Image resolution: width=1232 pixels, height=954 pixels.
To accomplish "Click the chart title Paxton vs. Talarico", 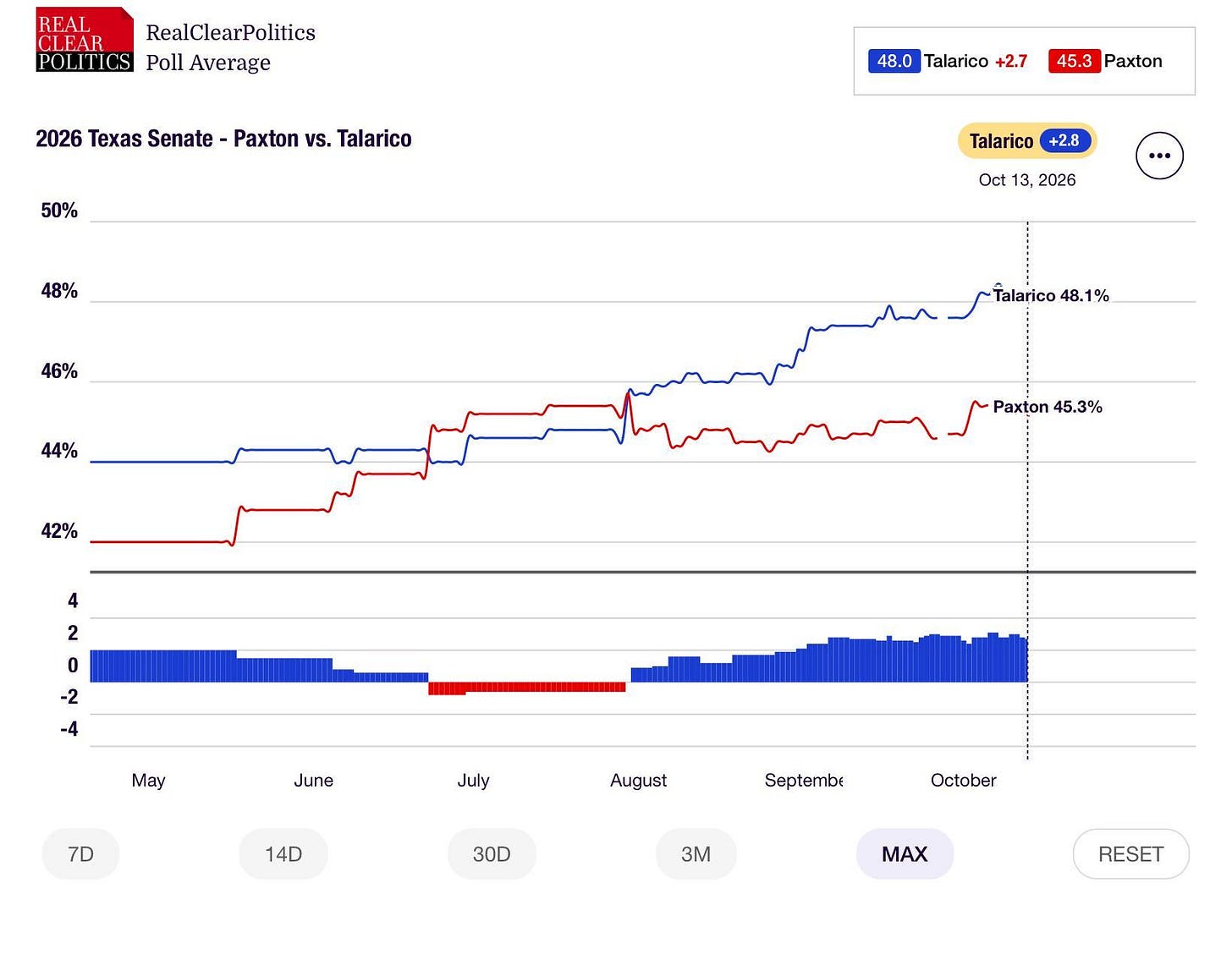I will [x=223, y=139].
